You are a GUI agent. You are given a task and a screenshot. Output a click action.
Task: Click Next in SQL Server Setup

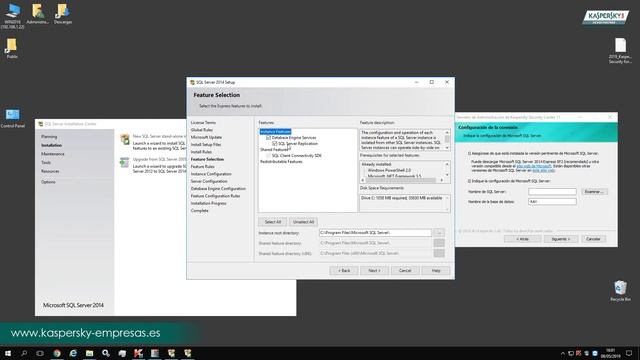[x=374, y=271]
